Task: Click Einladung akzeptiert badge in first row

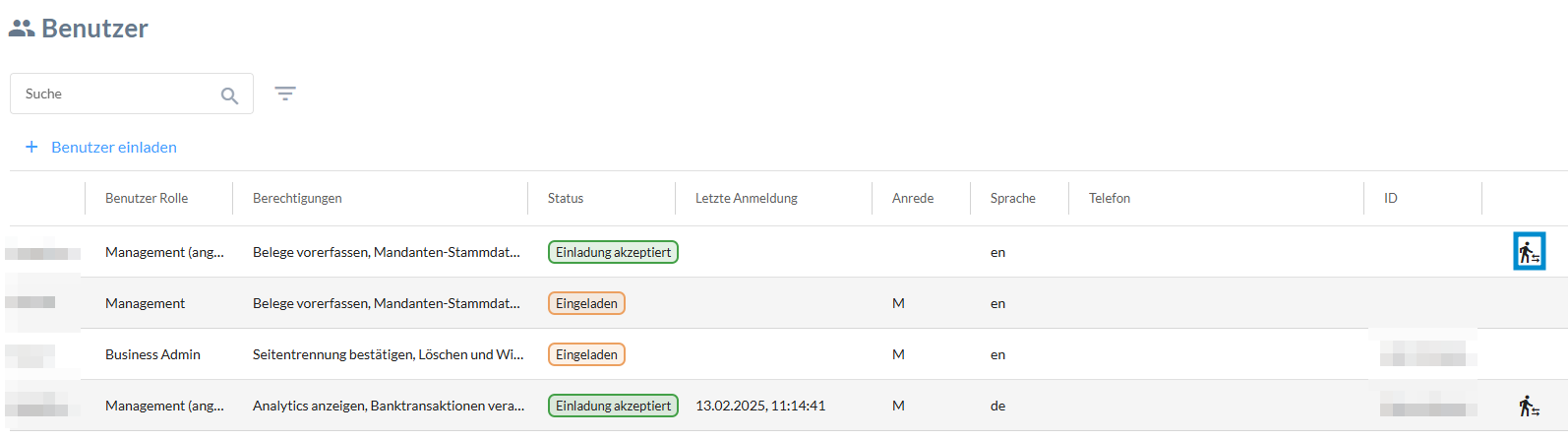Action: point(613,252)
